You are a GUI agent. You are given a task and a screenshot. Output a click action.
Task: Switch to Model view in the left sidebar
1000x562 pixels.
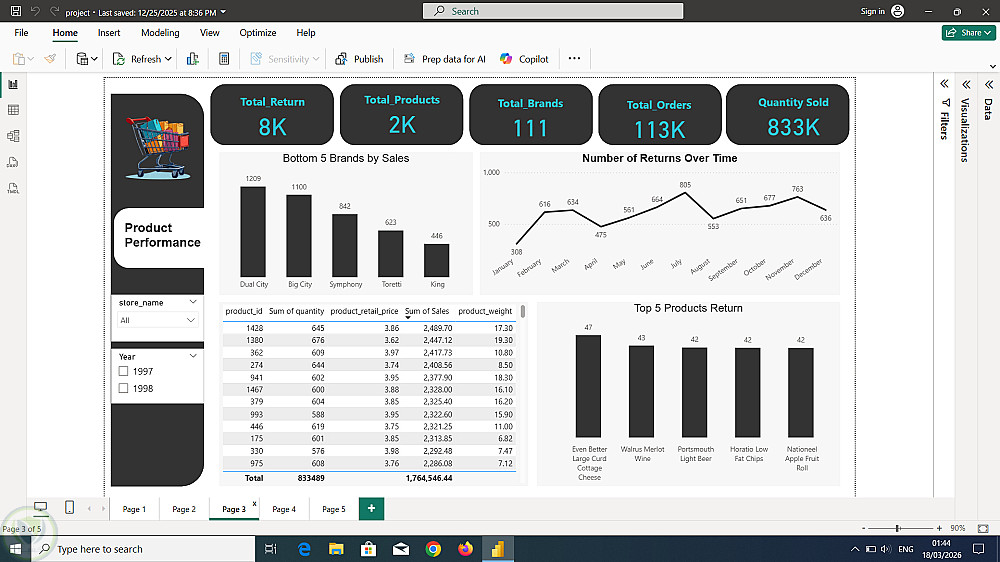(13, 136)
